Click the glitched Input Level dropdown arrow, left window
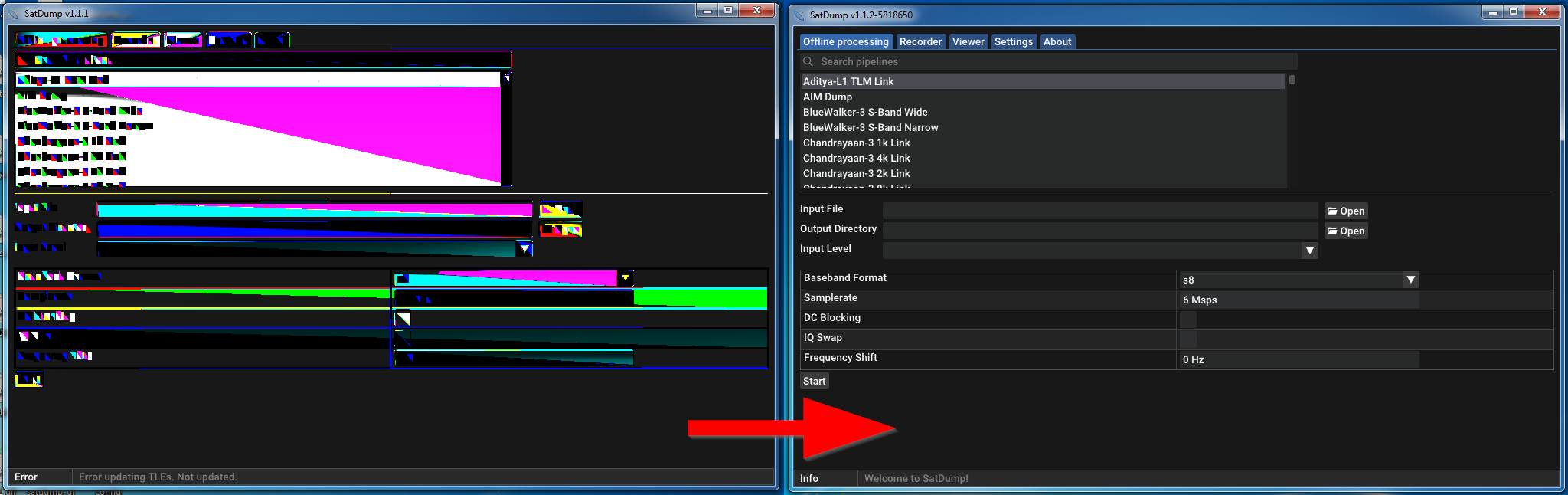The height and width of the screenshot is (495, 1568). [x=524, y=248]
